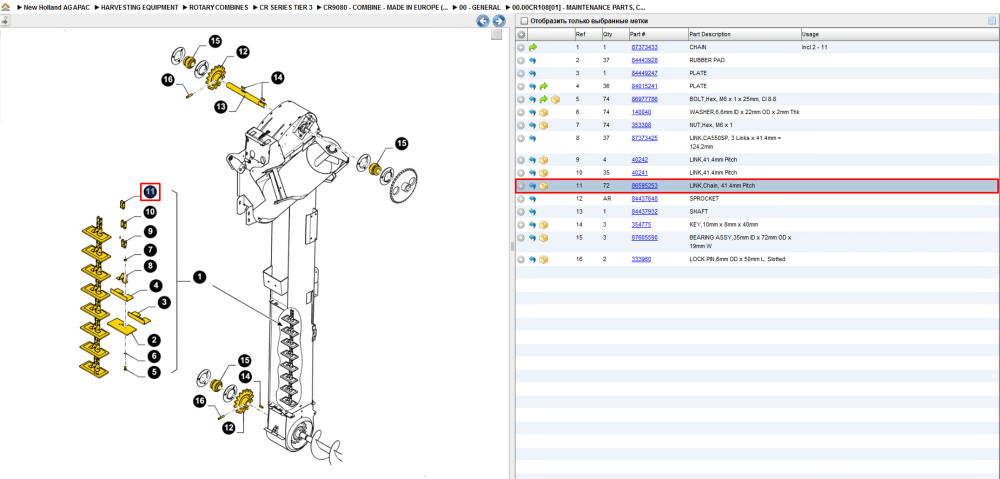Click blue arrow icon in NUT row

[533, 125]
